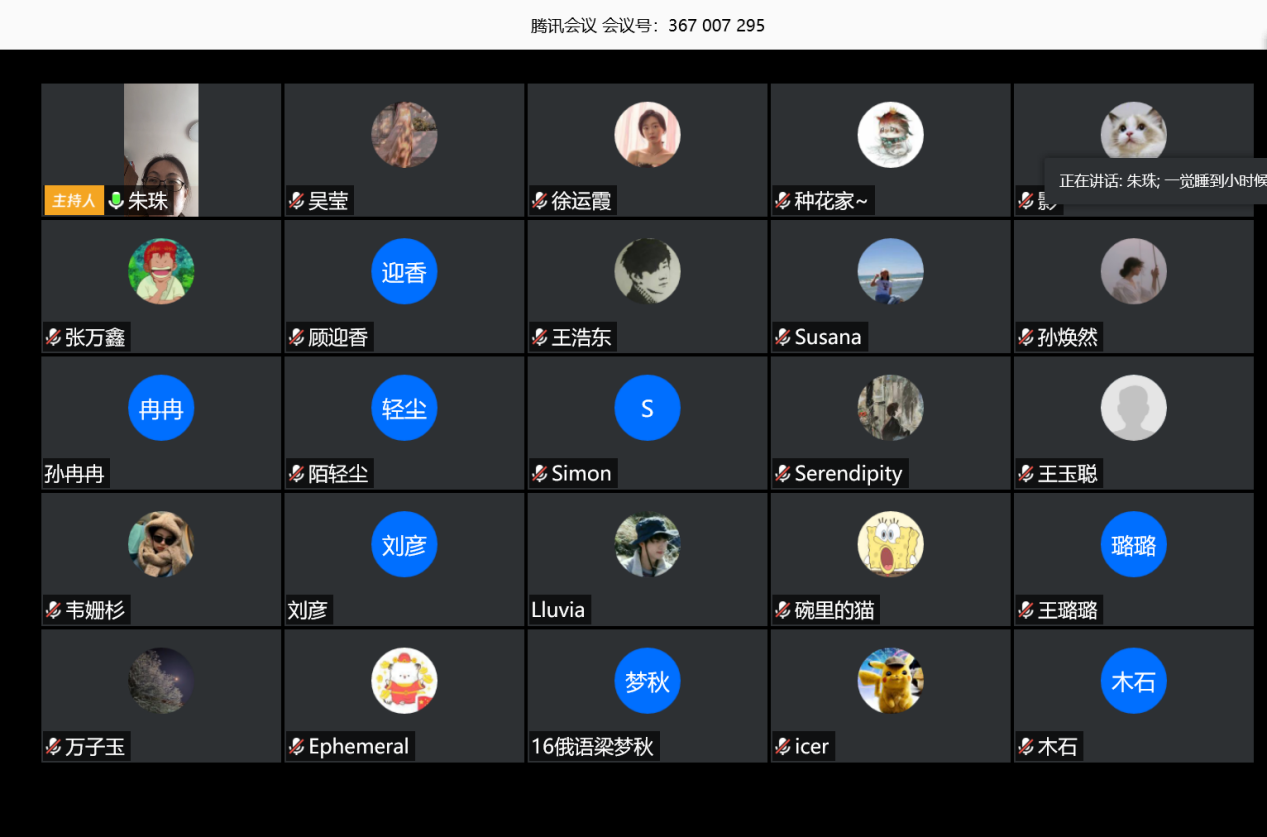1267x837 pixels.
Task: Click muted mic icon beside Serendipity
Action: tap(783, 473)
